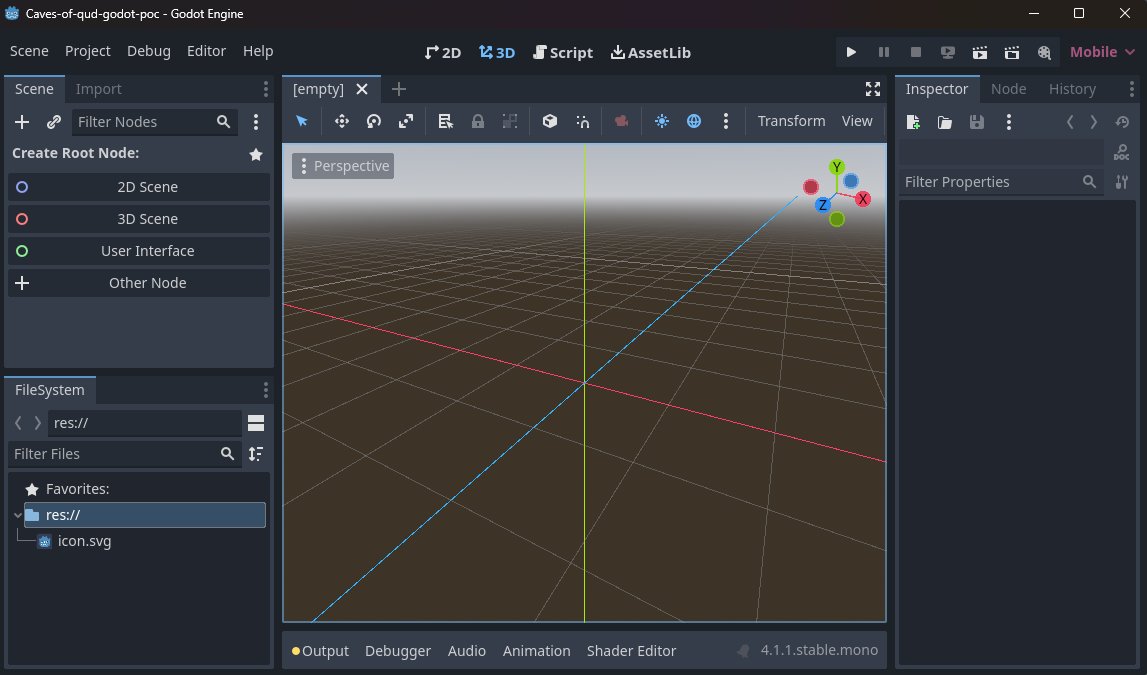Open the Output bottom panel
Screen dimensions: 1147x675
click(320, 651)
